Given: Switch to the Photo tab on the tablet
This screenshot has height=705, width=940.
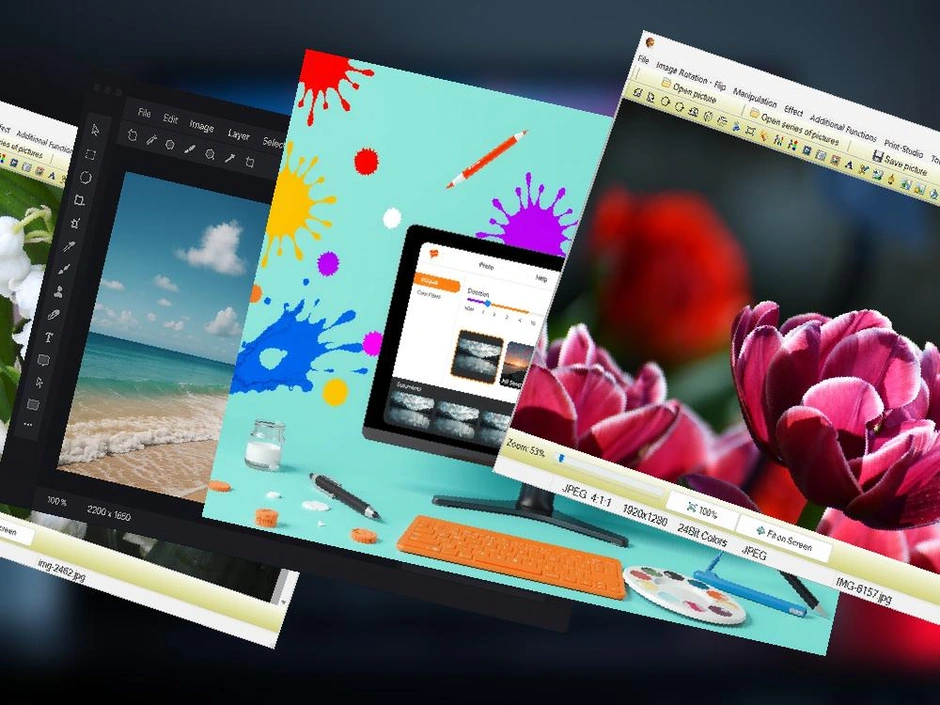Looking at the screenshot, I should [486, 265].
